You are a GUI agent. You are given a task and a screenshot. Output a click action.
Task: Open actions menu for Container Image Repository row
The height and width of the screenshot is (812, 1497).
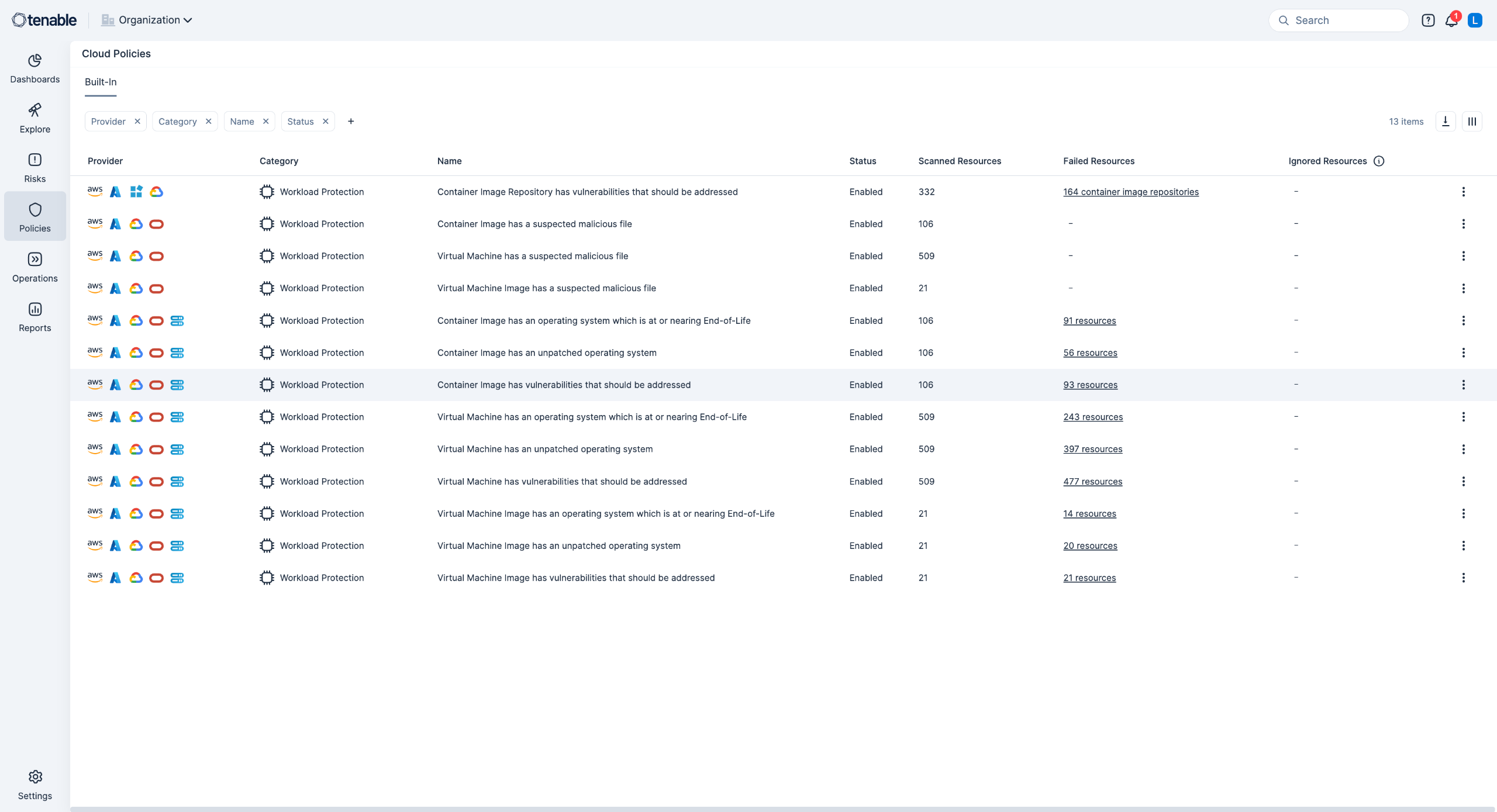(x=1463, y=192)
